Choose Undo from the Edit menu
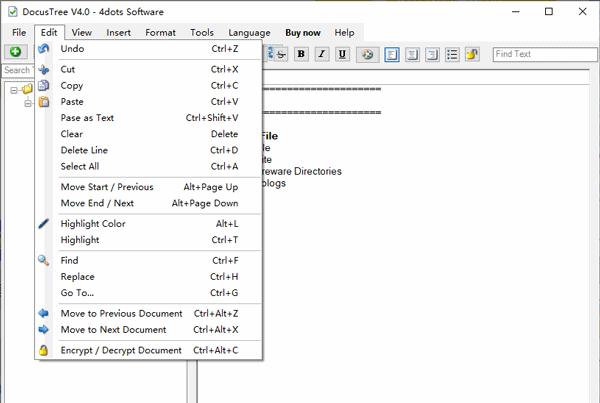600x403 pixels. pos(72,49)
